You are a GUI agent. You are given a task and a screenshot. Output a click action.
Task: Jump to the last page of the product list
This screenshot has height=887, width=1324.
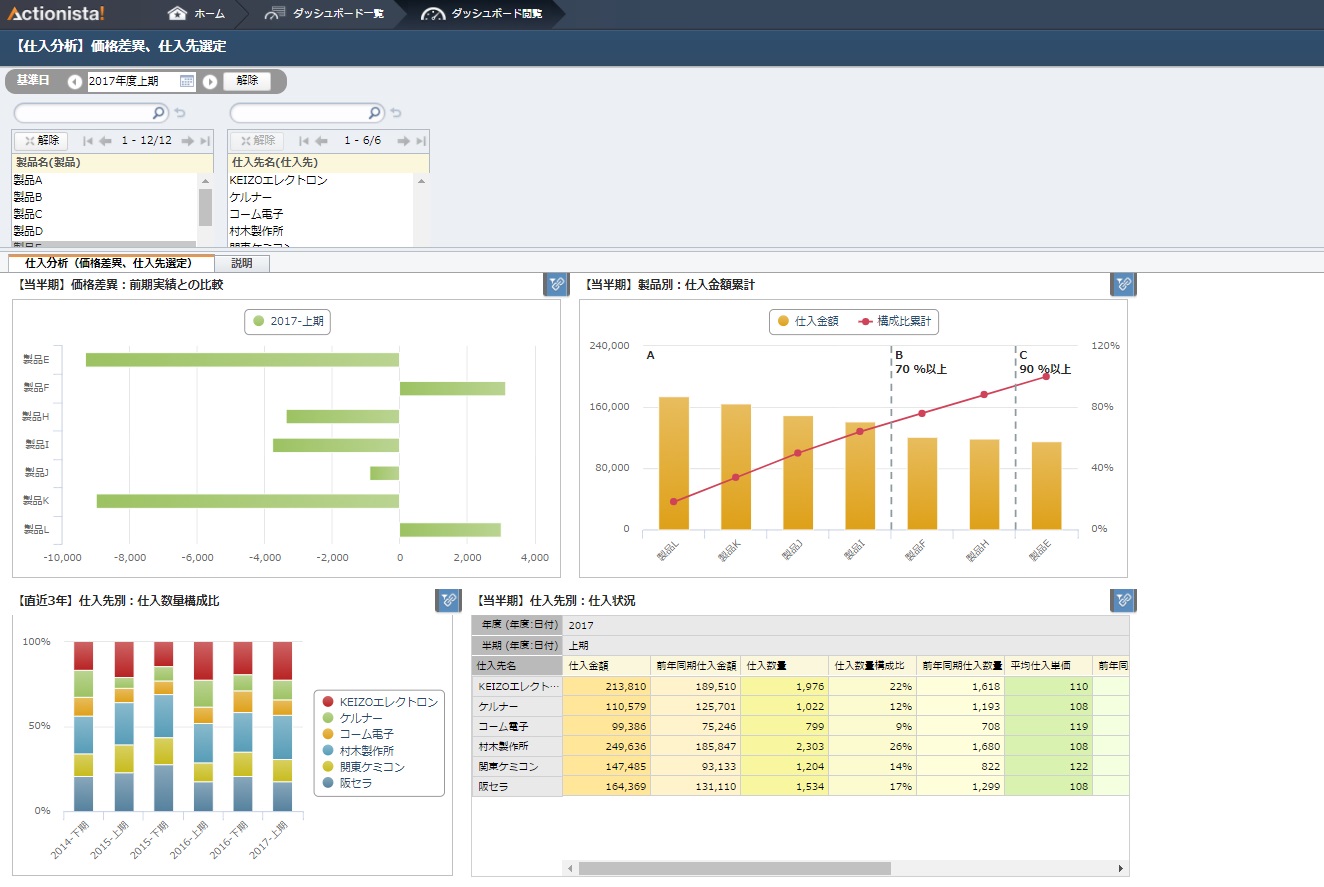[x=205, y=141]
